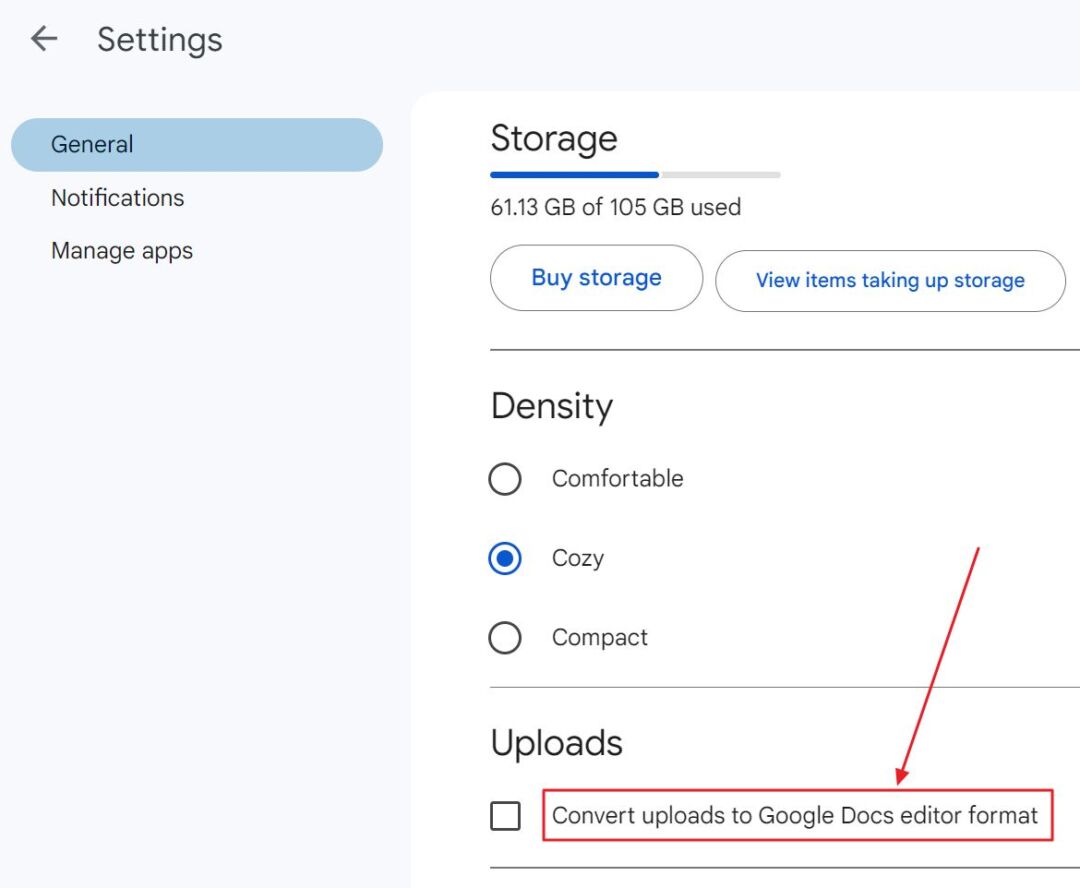This screenshot has height=888, width=1080.
Task: Click Convert uploads to Google Docs text
Action: 795,816
